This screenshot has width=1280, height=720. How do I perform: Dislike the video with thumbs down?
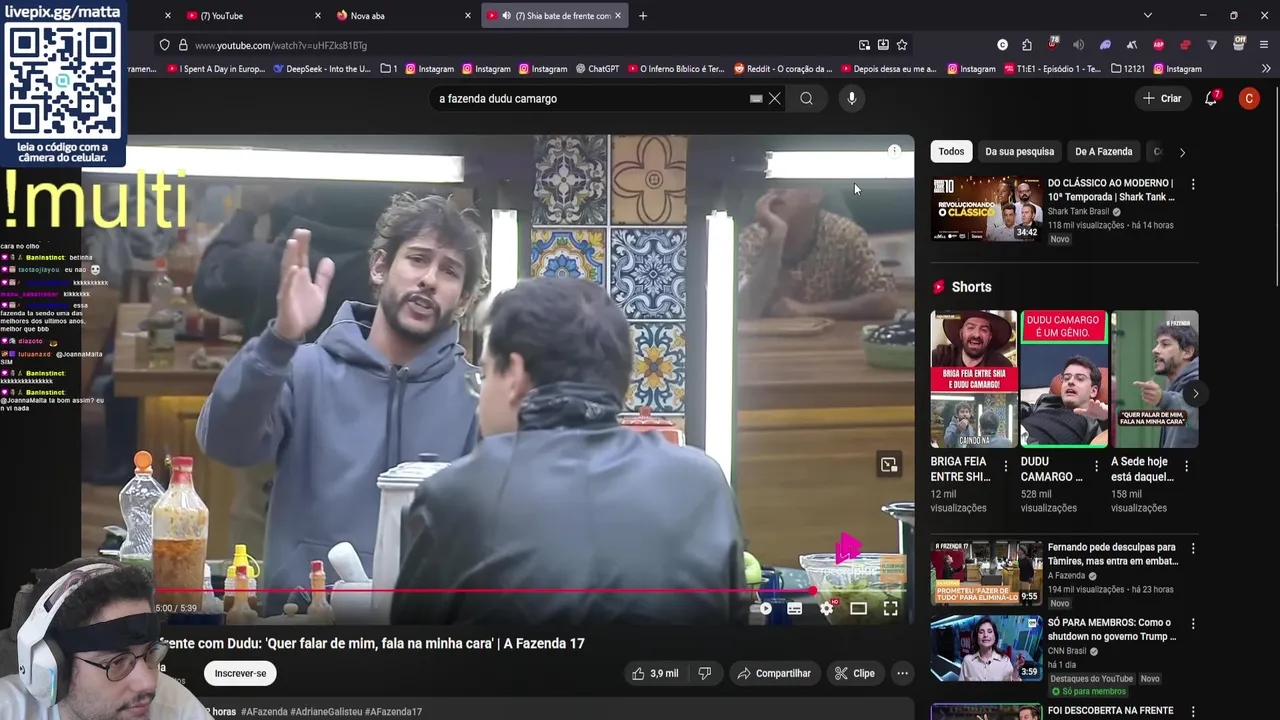[x=705, y=673]
